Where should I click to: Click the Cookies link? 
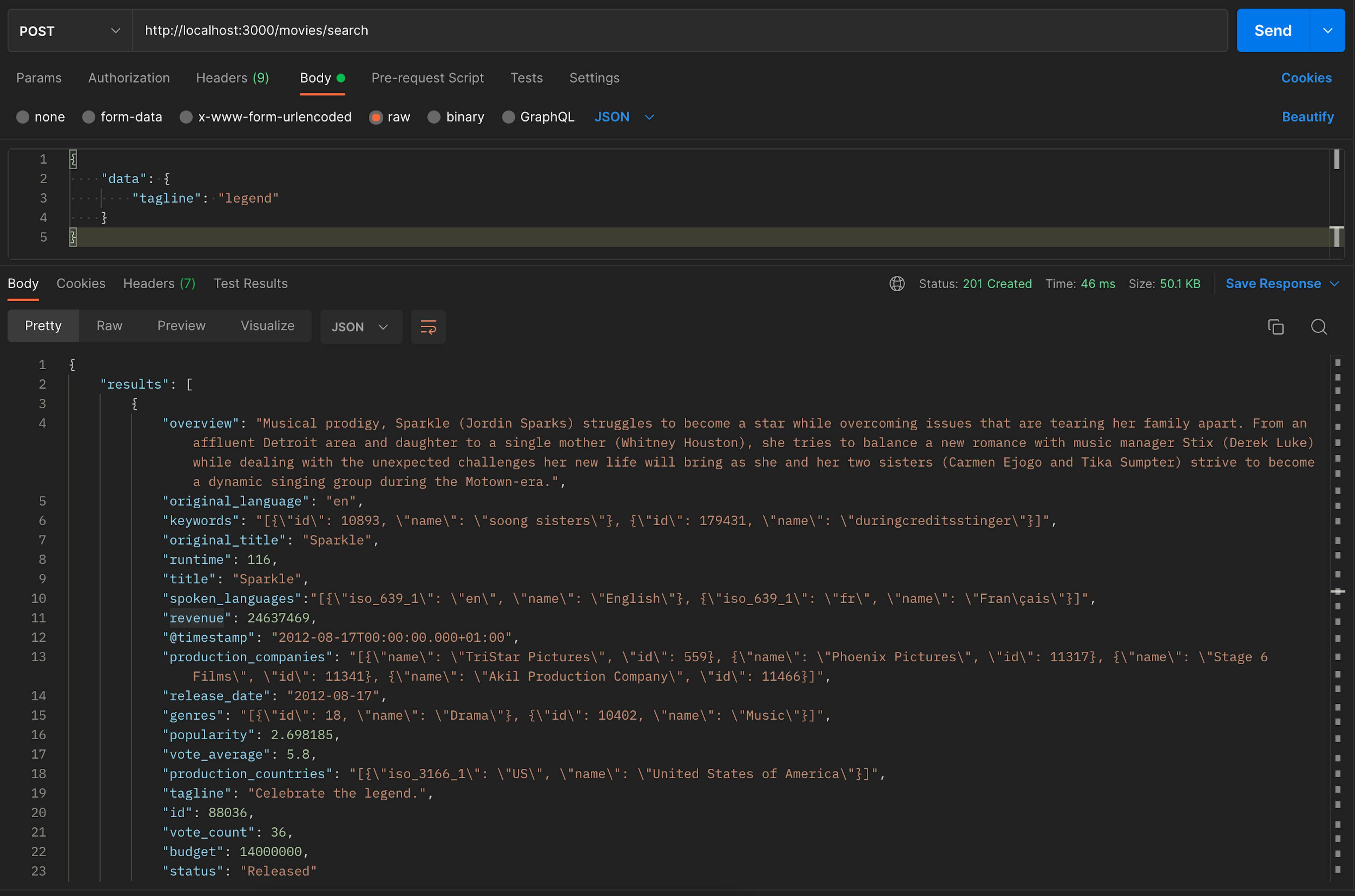1306,78
